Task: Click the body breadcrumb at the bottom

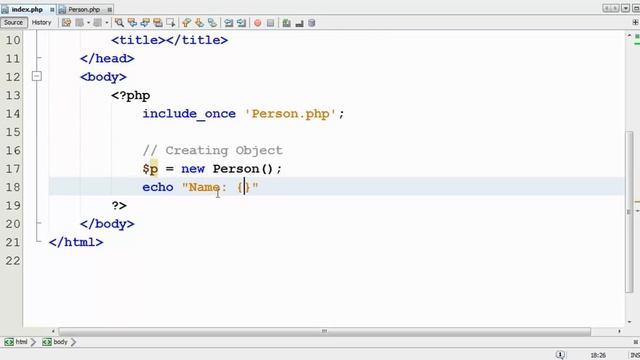Action: coord(55,342)
